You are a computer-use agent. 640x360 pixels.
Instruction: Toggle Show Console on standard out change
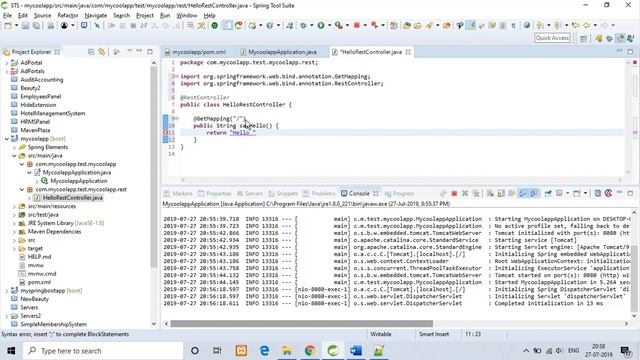click(x=523, y=193)
